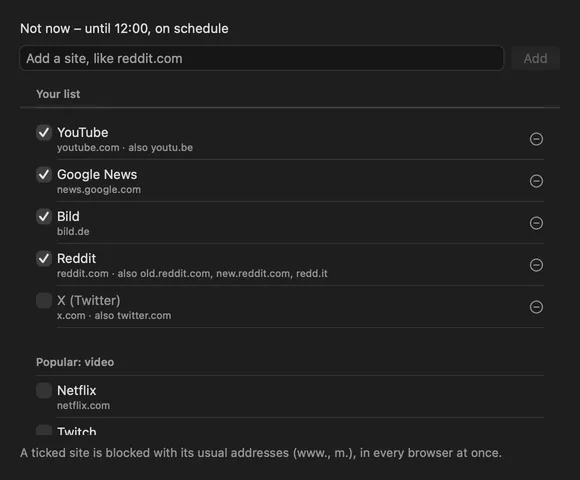
Task: Click the netflix.com address
Action: point(83,406)
